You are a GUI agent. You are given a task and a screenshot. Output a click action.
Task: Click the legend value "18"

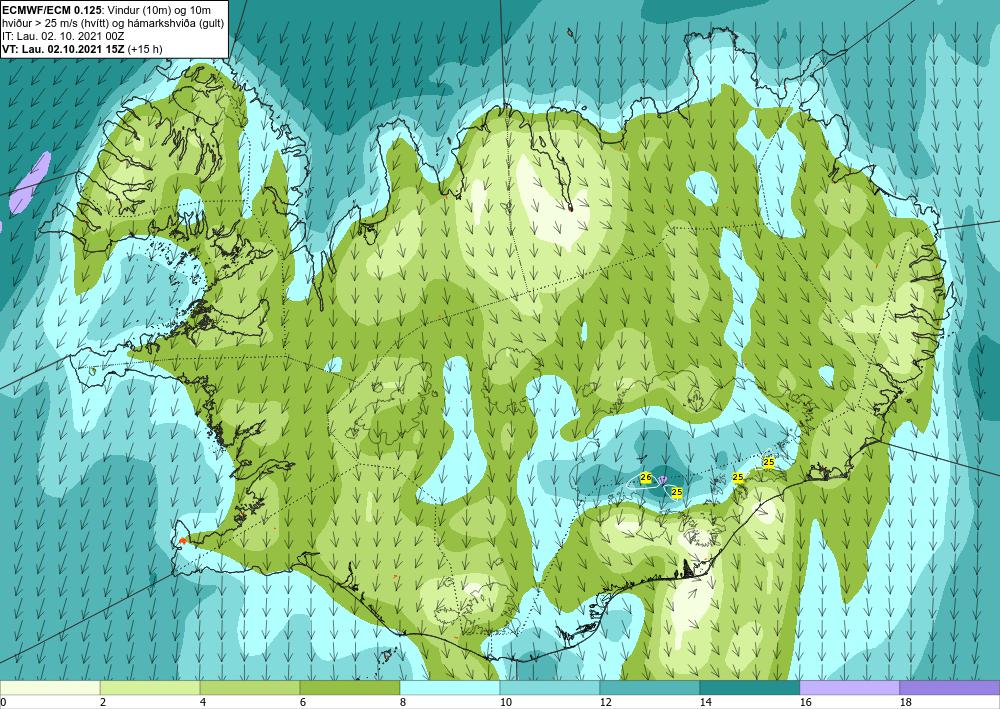click(906, 702)
